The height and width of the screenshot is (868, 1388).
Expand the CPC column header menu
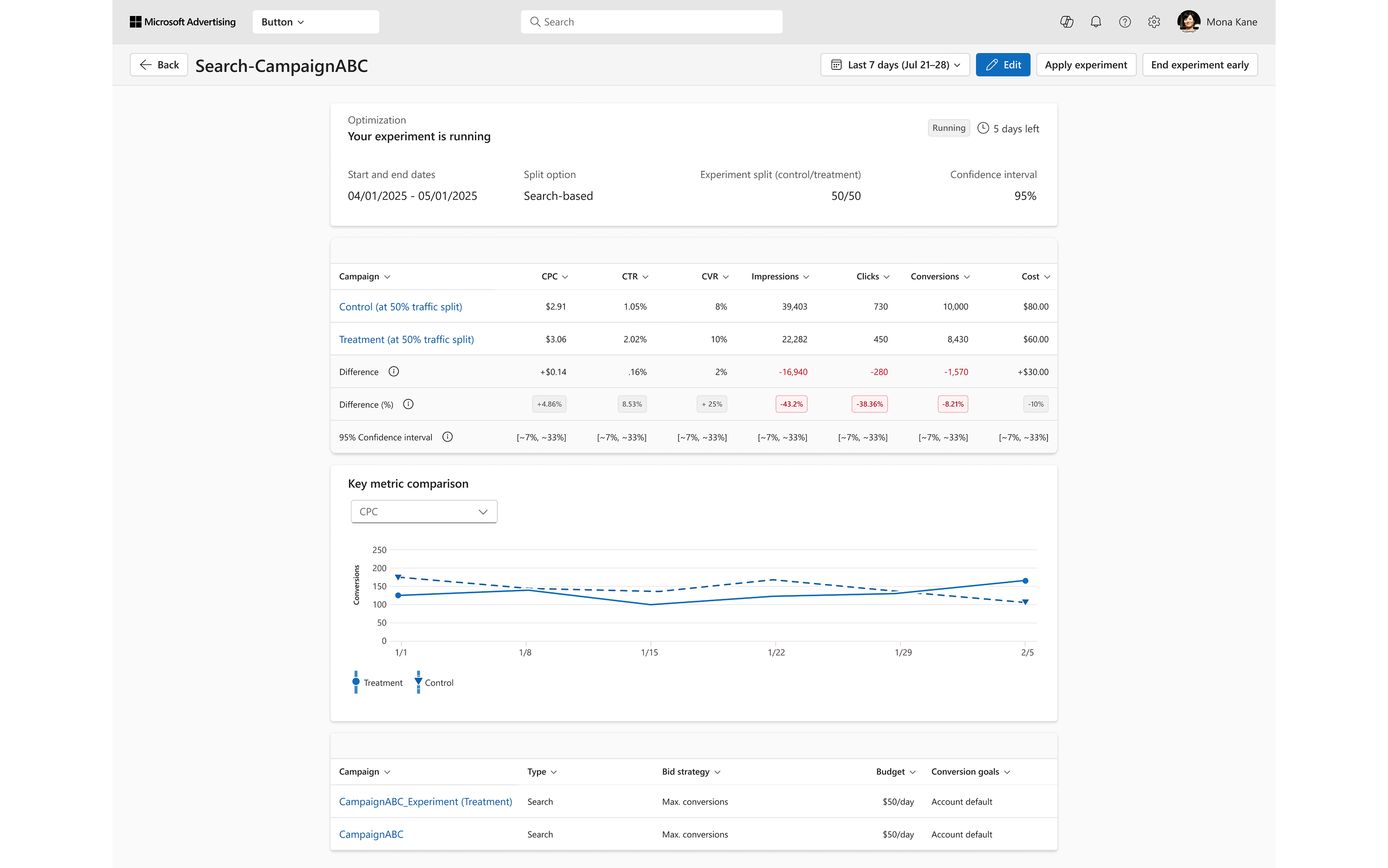tap(565, 277)
